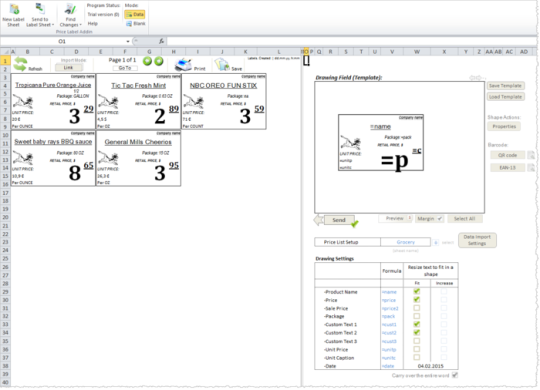Toggle Fit checkbox for Unit Price
The image size is (540, 390).
pyautogui.click(x=417, y=349)
